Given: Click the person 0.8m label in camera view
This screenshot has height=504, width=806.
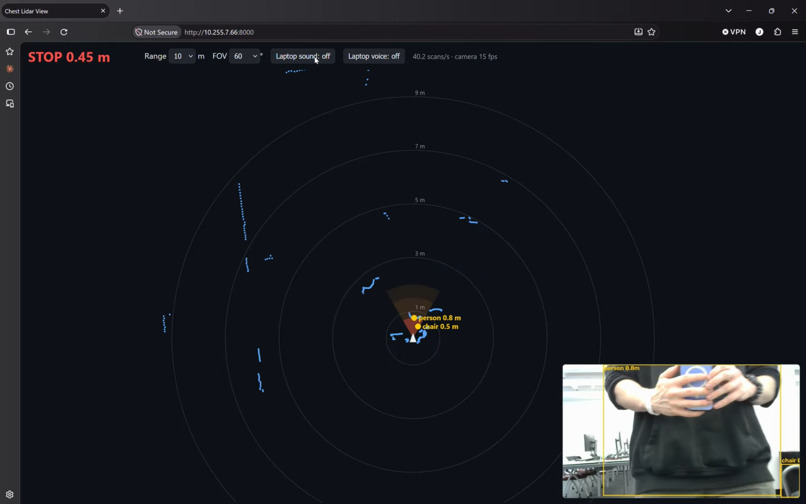Looking at the screenshot, I should click(622, 368).
